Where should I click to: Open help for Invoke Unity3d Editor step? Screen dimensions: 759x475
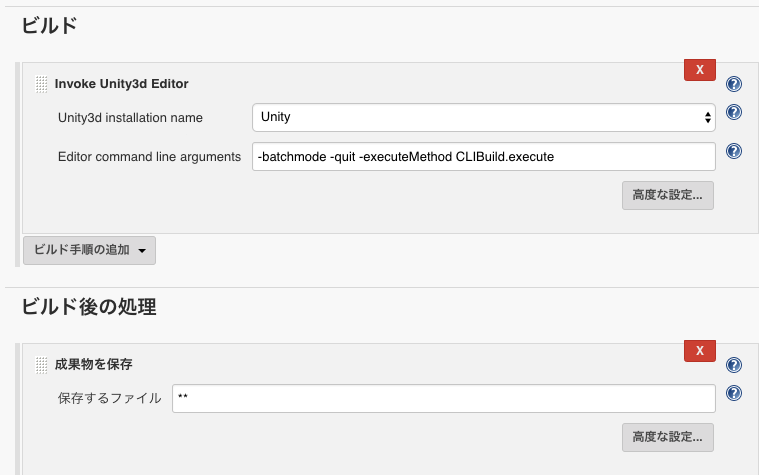[x=734, y=84]
